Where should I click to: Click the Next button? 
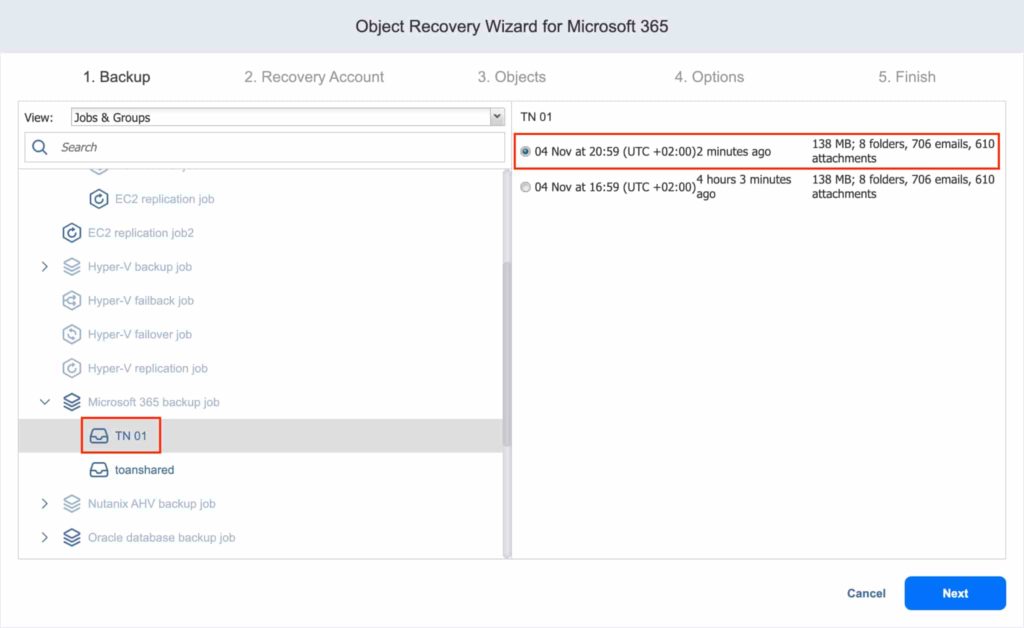[954, 593]
